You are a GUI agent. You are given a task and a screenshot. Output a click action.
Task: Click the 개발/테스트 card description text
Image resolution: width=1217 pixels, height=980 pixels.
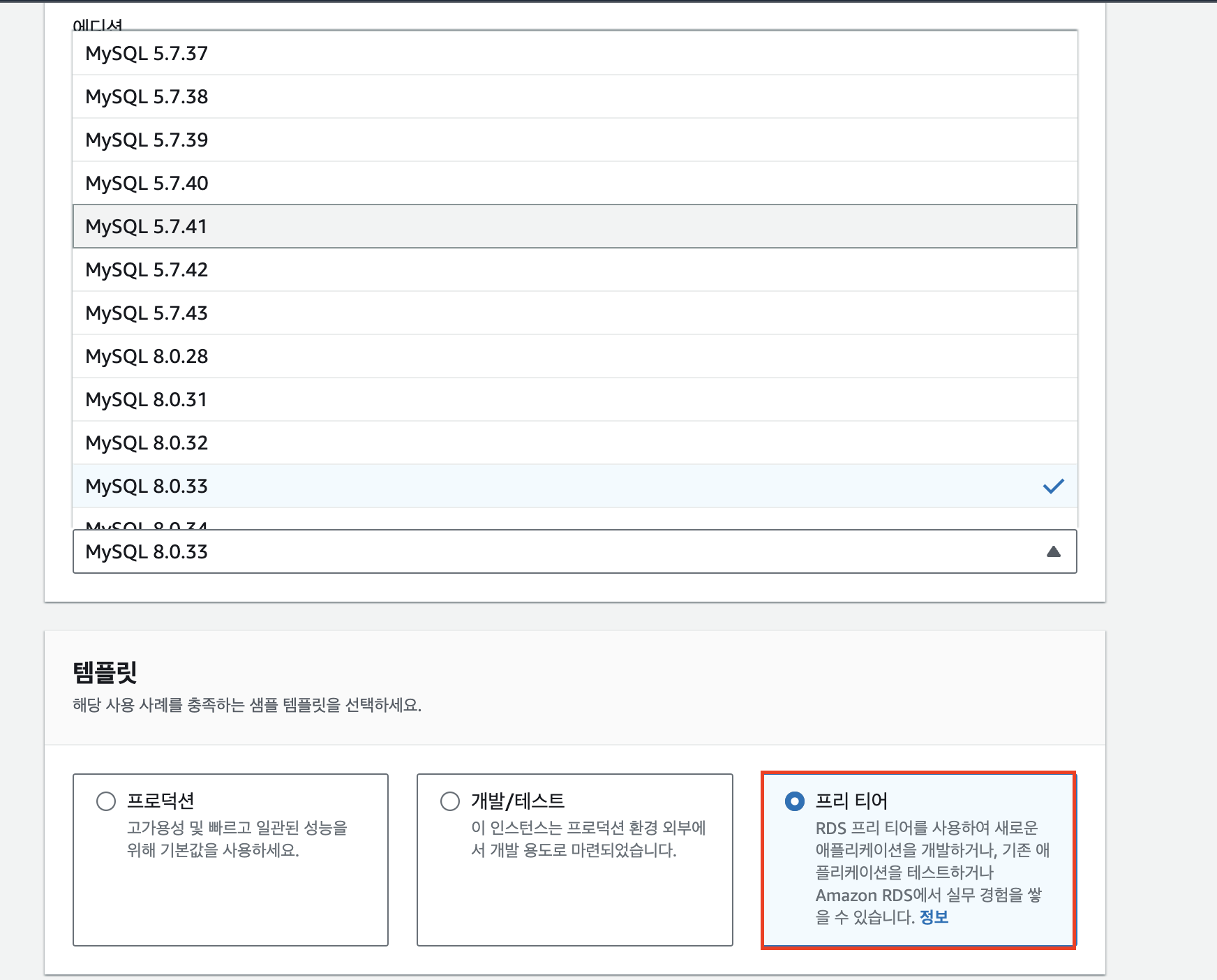(588, 839)
